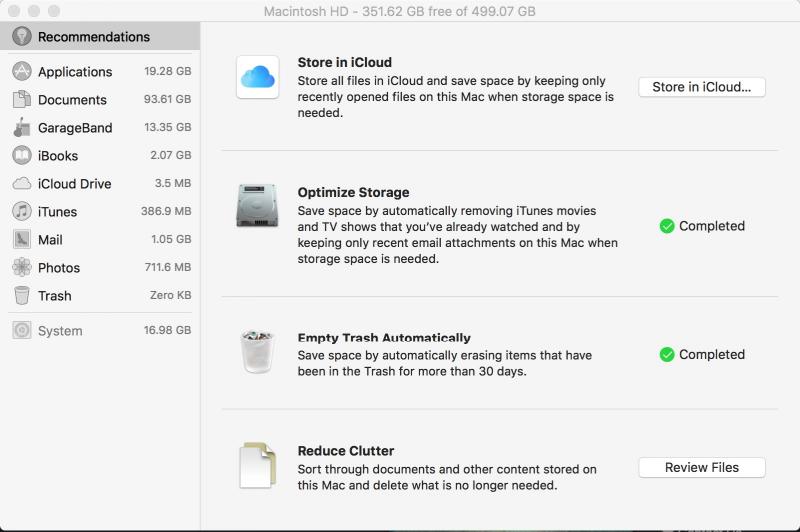Viewport: 800px width, 532px height.
Task: Click the System gear icon
Action: (x=21, y=331)
